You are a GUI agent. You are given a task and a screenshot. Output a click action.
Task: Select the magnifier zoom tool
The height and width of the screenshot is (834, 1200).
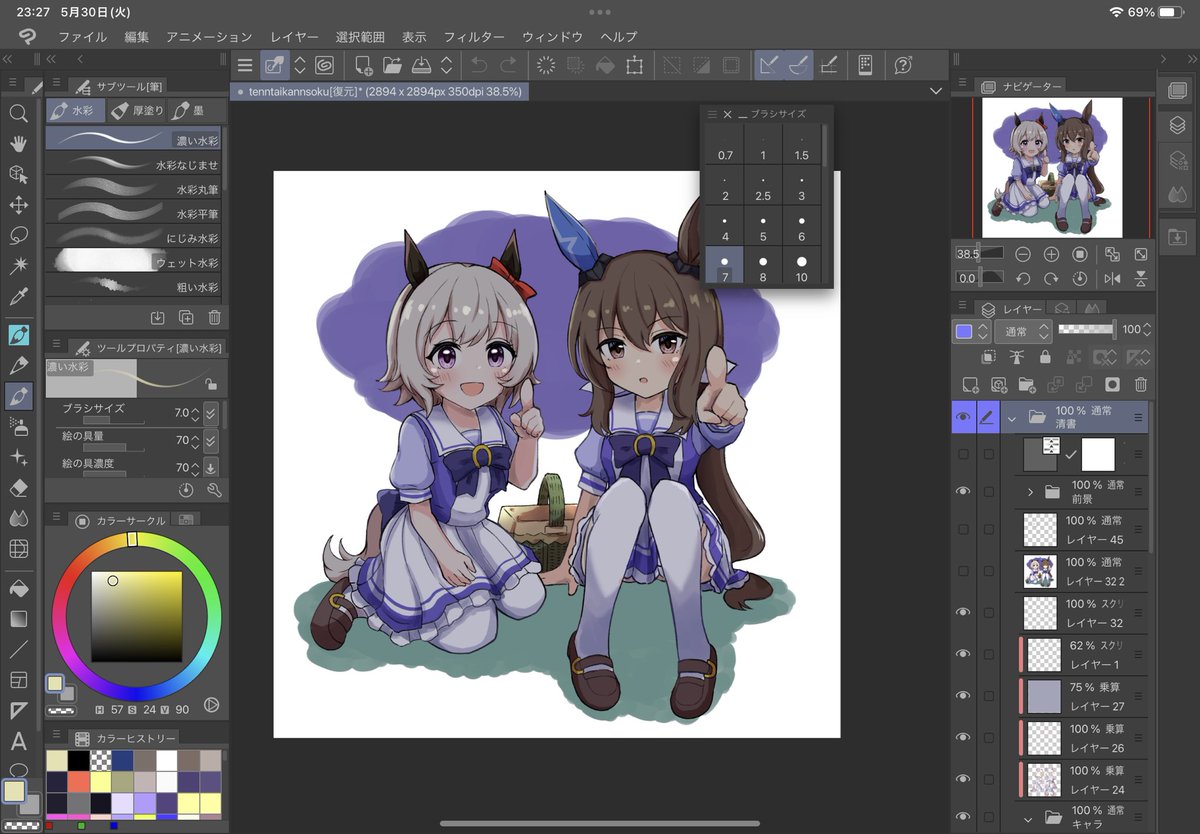click(18, 114)
